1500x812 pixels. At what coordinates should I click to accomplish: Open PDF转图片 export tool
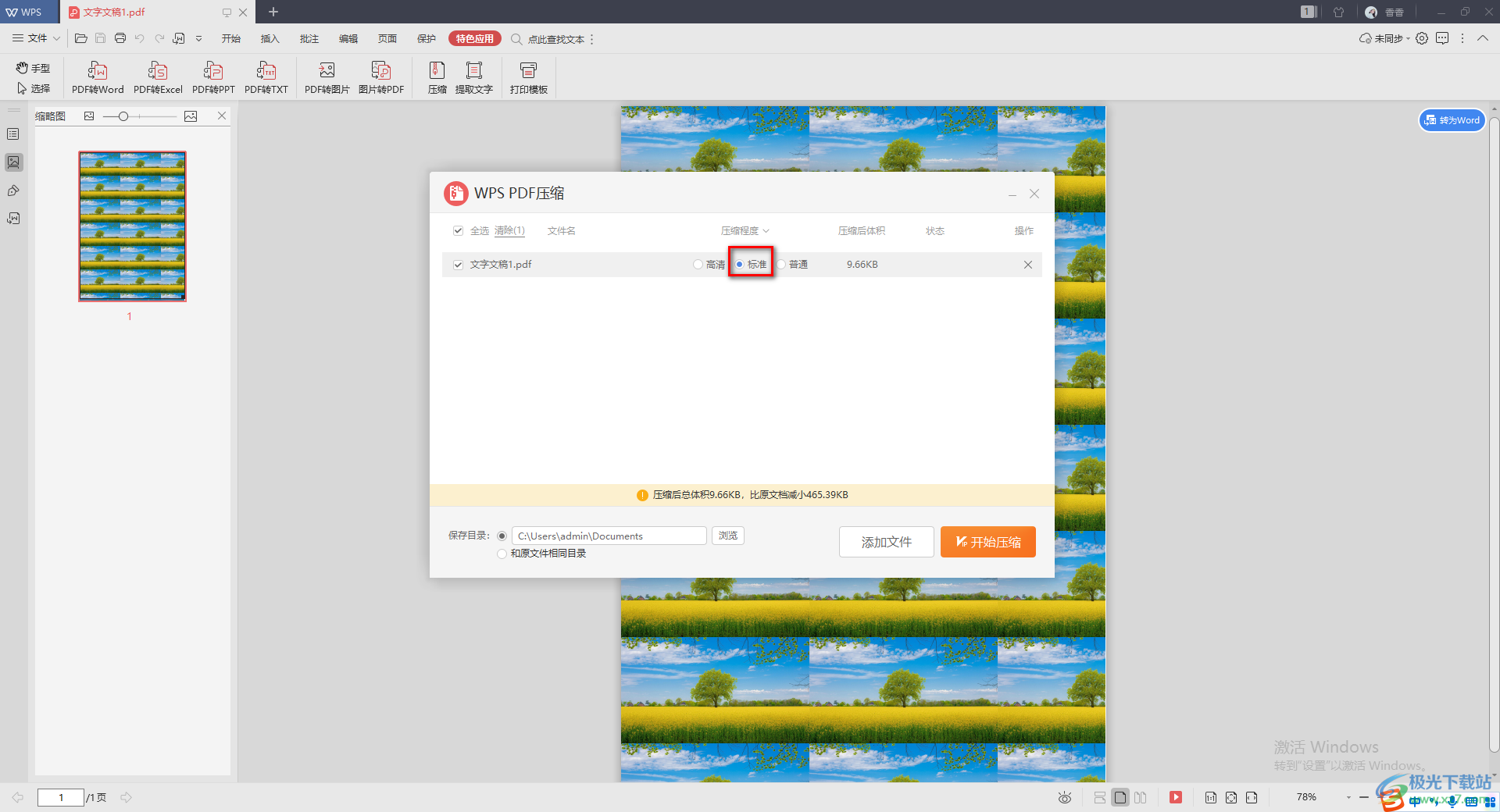(327, 78)
